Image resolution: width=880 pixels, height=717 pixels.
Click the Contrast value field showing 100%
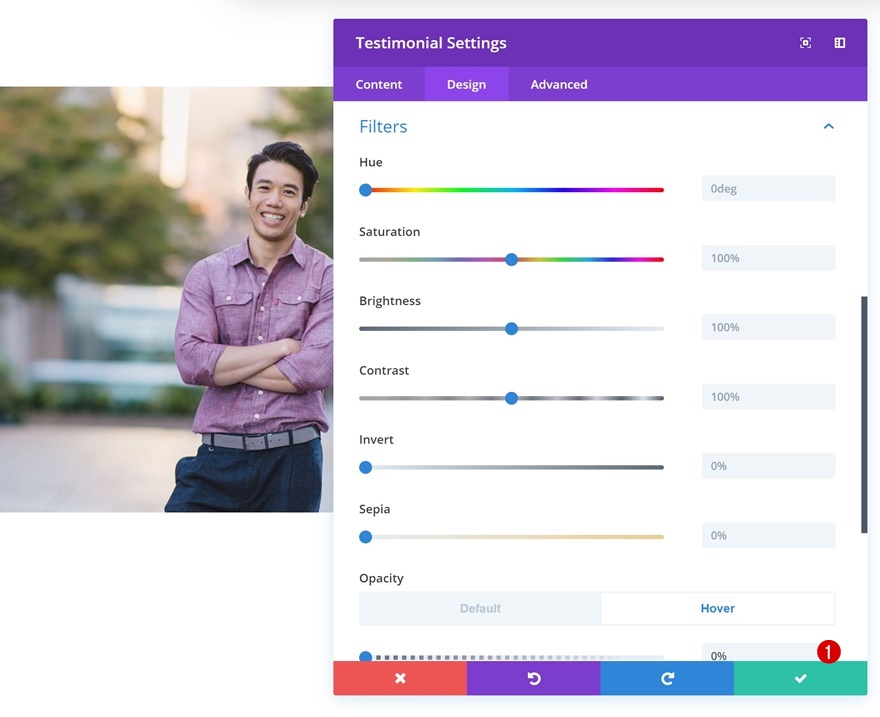pyautogui.click(x=768, y=396)
